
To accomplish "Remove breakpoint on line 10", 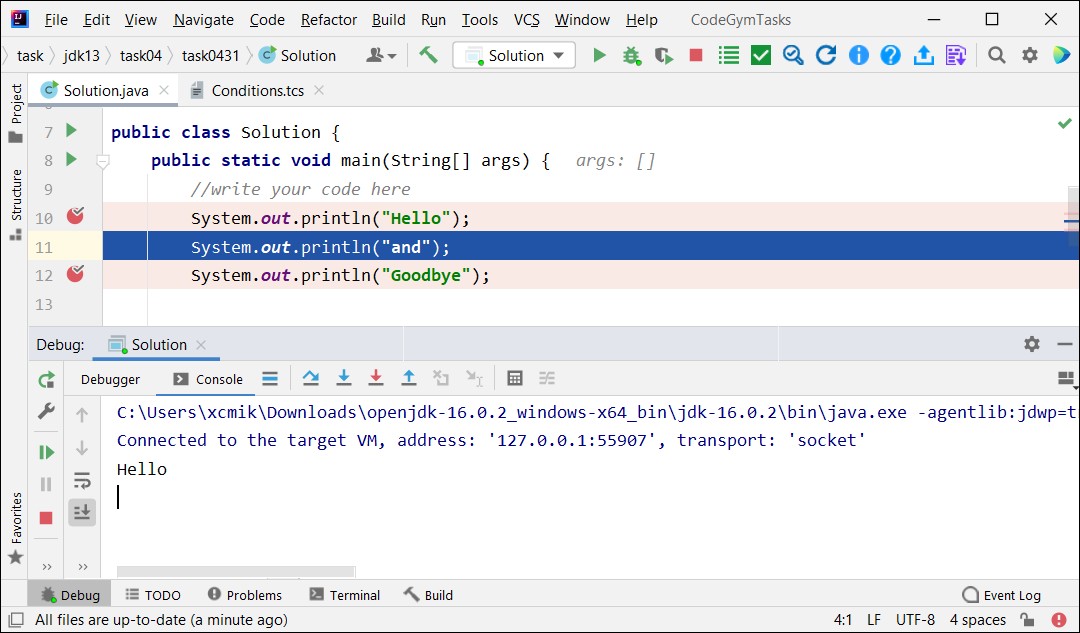I will 75,216.
